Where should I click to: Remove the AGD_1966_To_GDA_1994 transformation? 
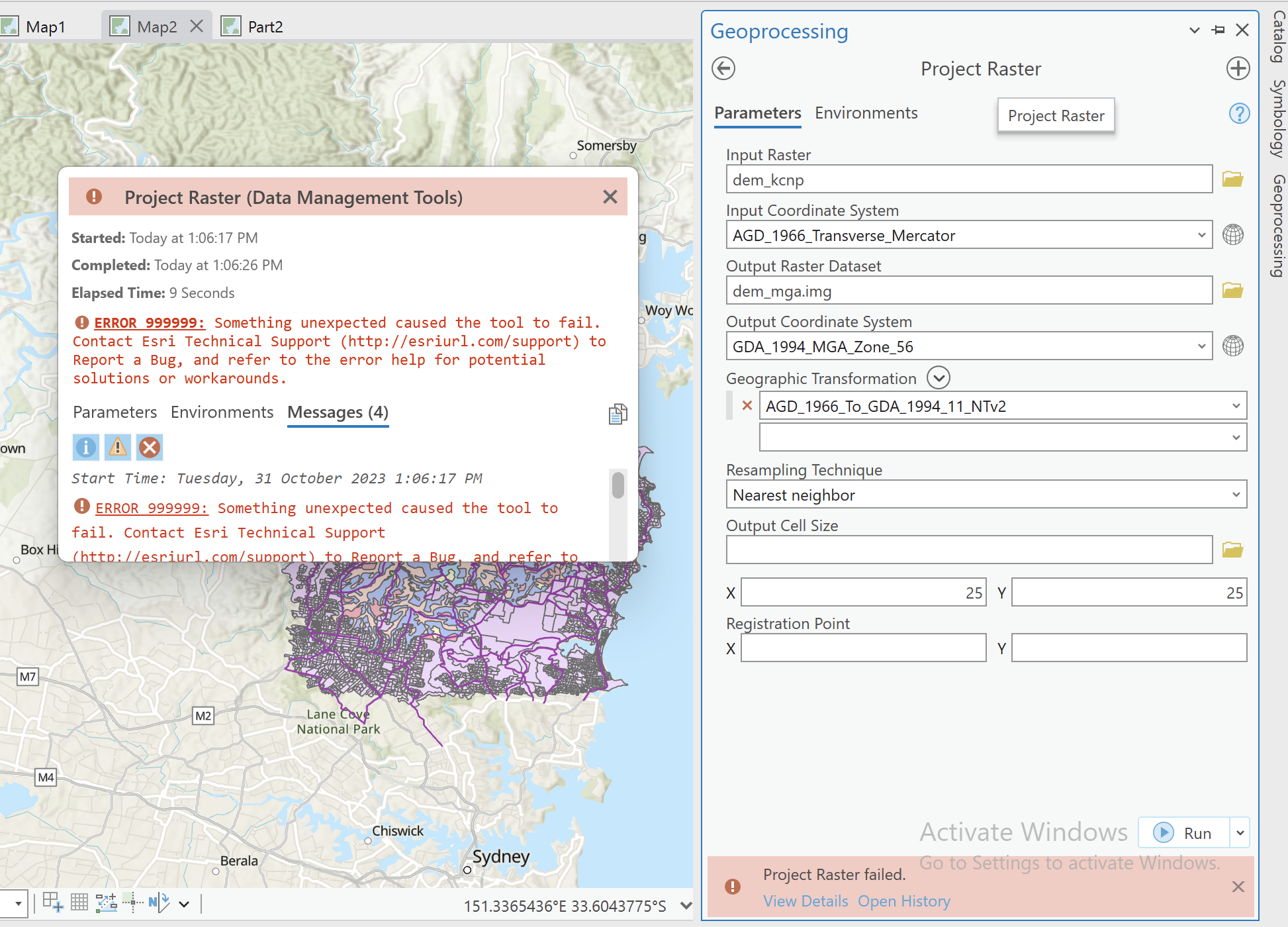coord(747,405)
